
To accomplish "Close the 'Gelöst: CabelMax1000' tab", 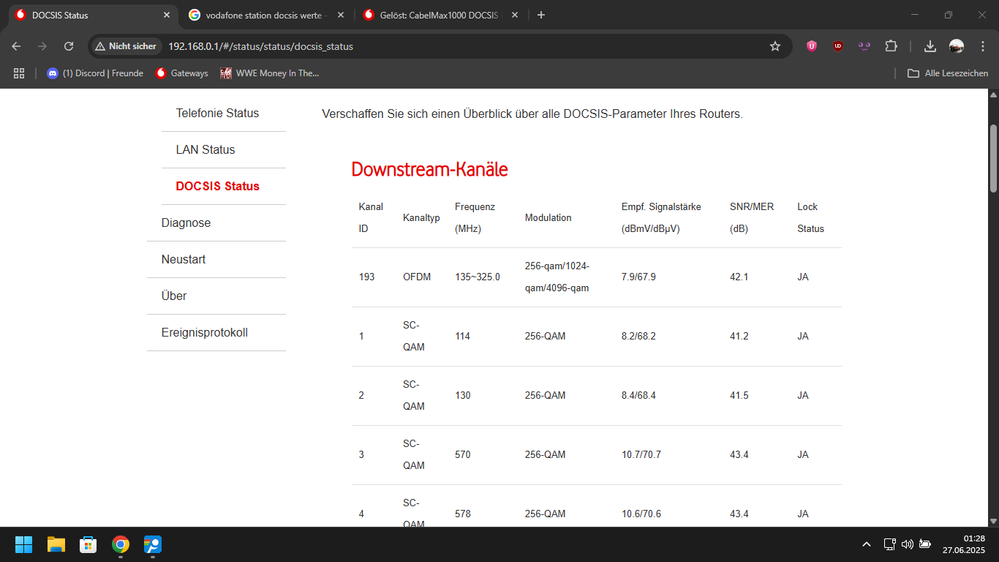I will pos(515,15).
